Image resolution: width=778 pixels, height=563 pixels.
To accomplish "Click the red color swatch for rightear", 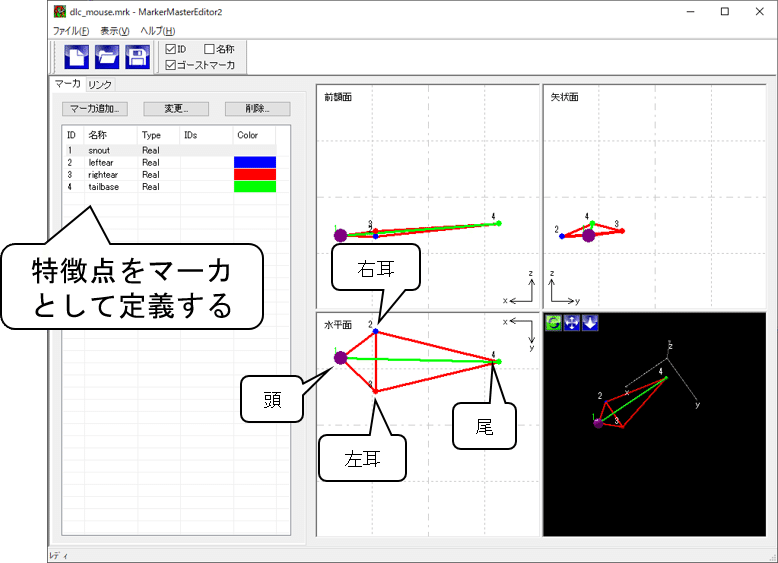I will (x=255, y=175).
